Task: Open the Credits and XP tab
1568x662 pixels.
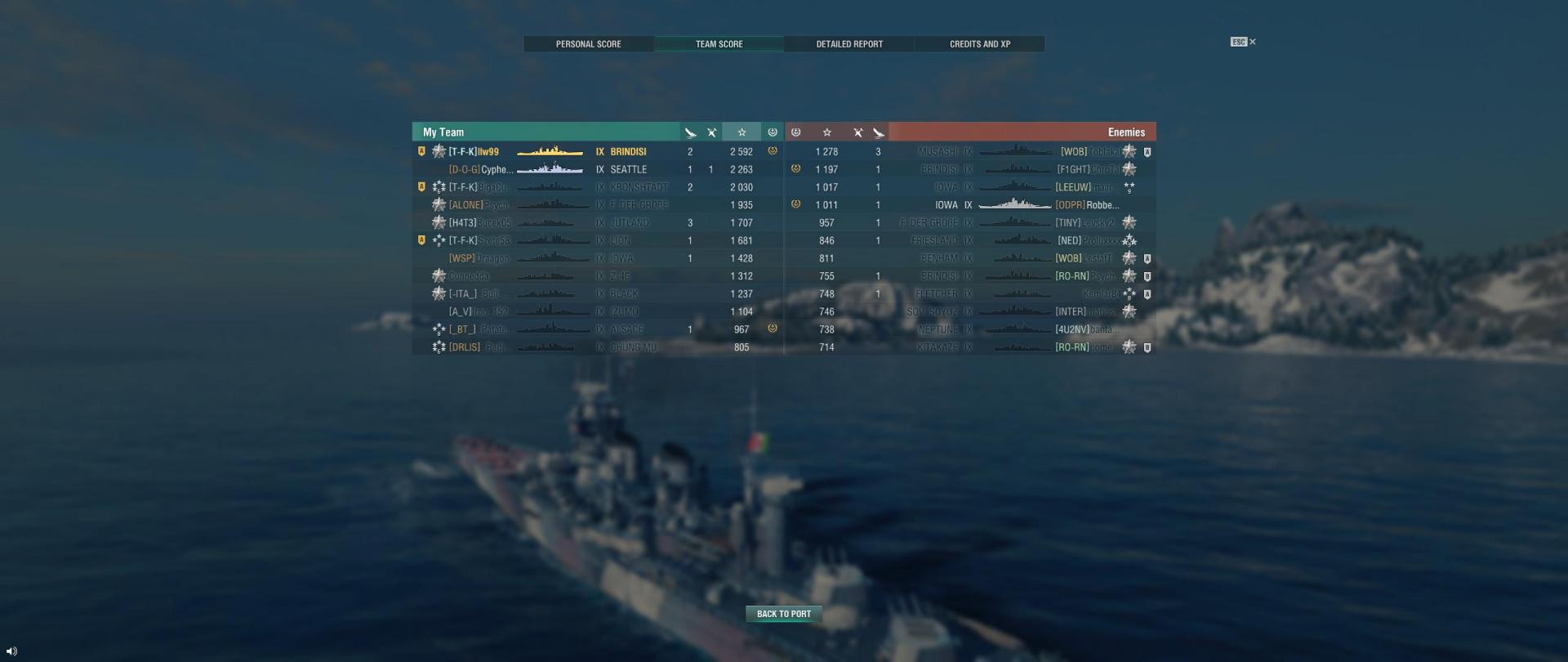Action: [x=980, y=44]
